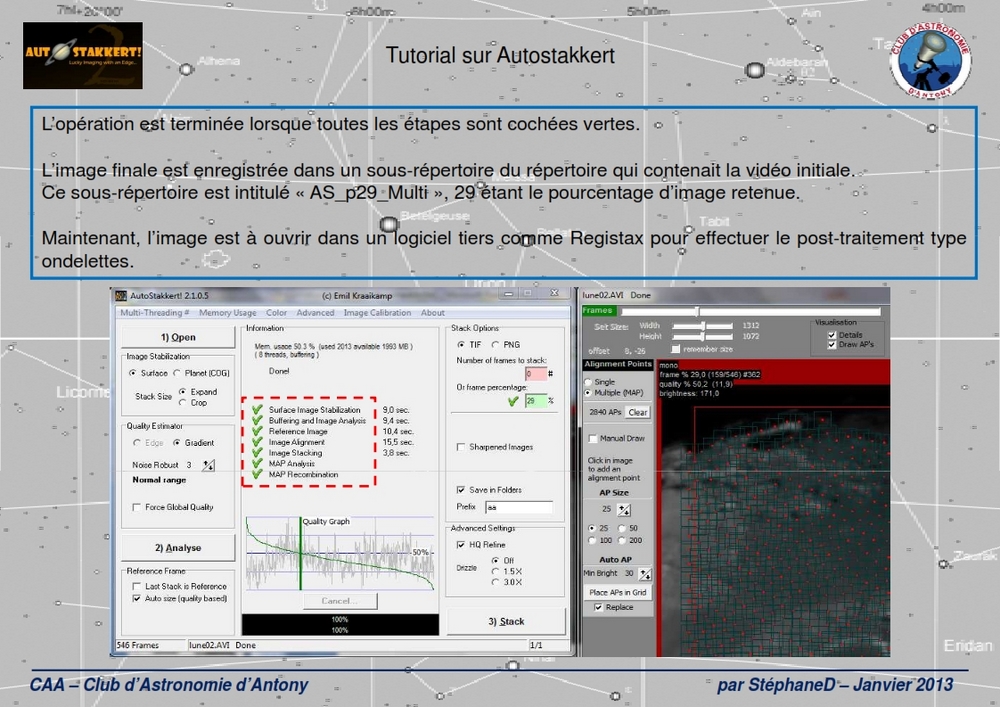Click the quality graph plot
The image size is (1000, 707).
[x=340, y=553]
